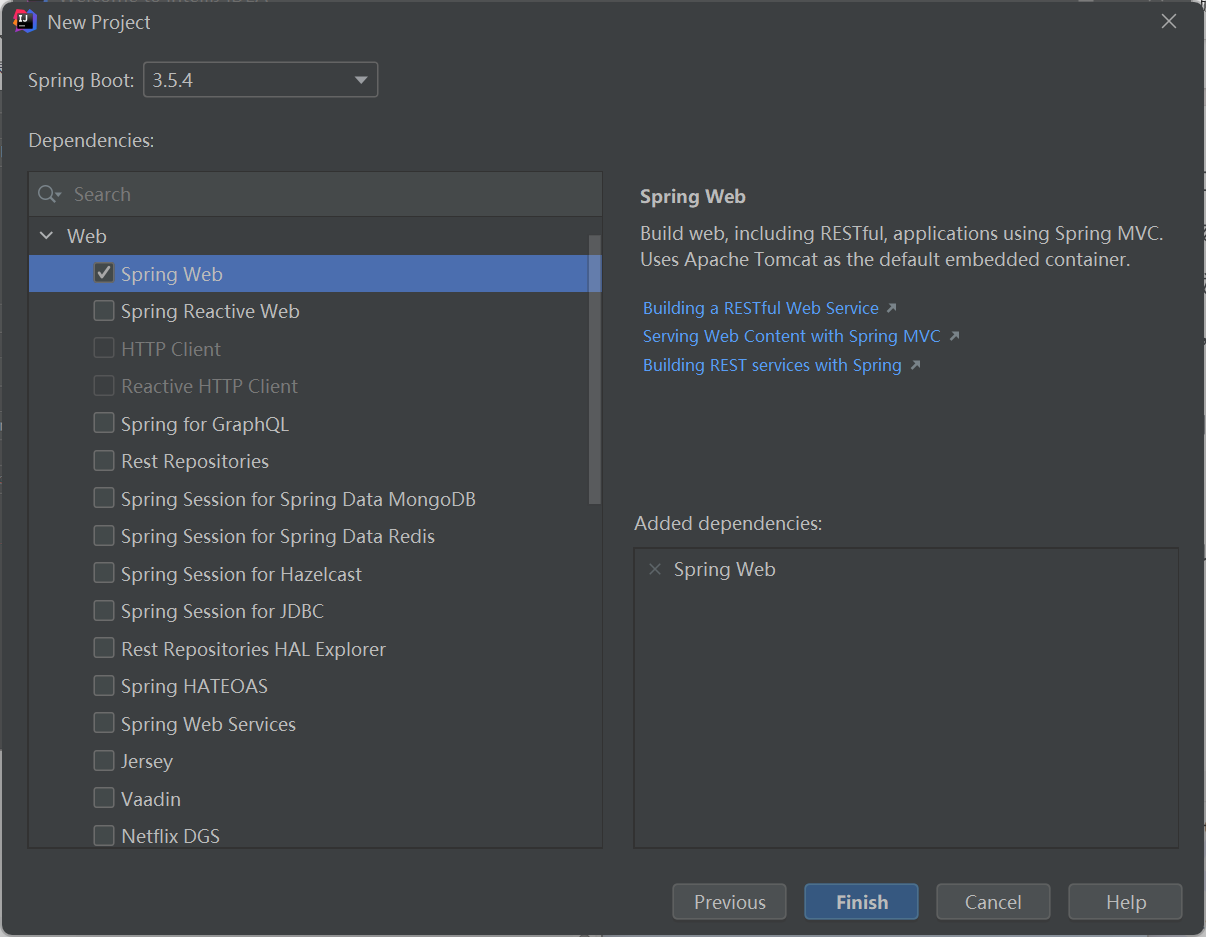Uncheck the Spring Web checkbox
This screenshot has width=1206, height=937.
tap(103, 273)
